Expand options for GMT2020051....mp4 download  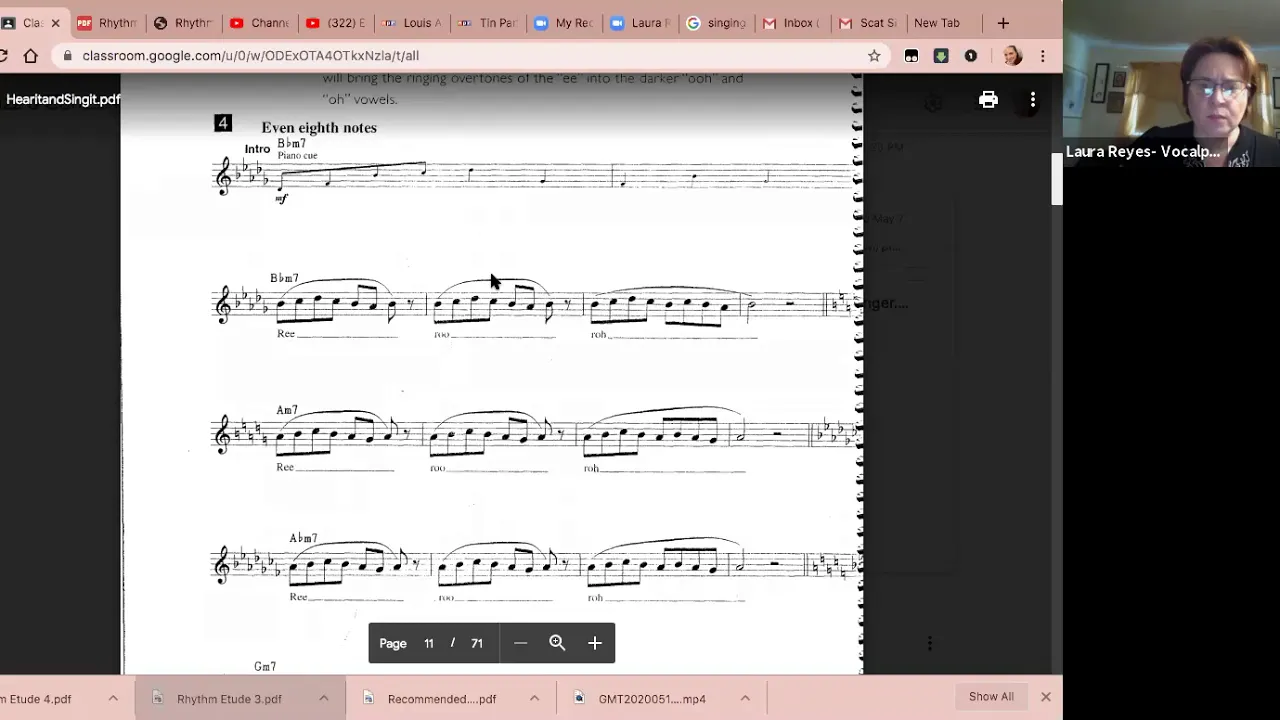[x=745, y=698]
